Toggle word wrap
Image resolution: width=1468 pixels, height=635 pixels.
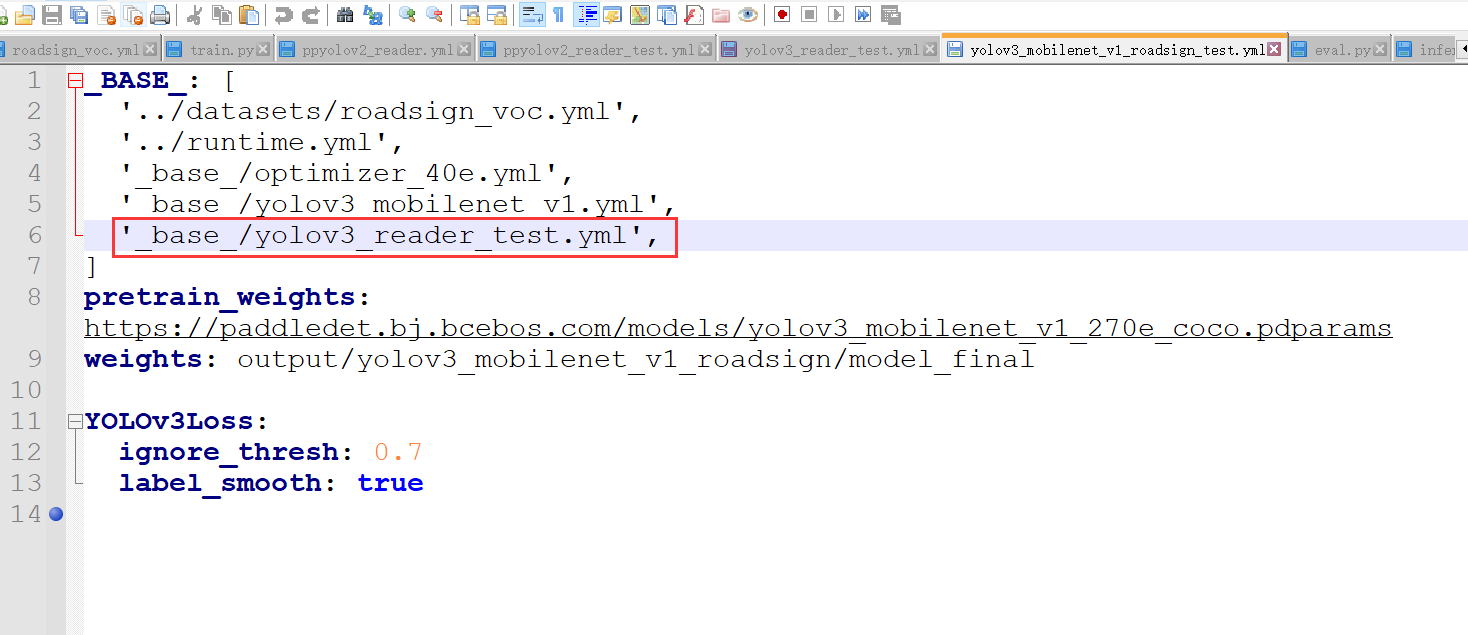[532, 15]
